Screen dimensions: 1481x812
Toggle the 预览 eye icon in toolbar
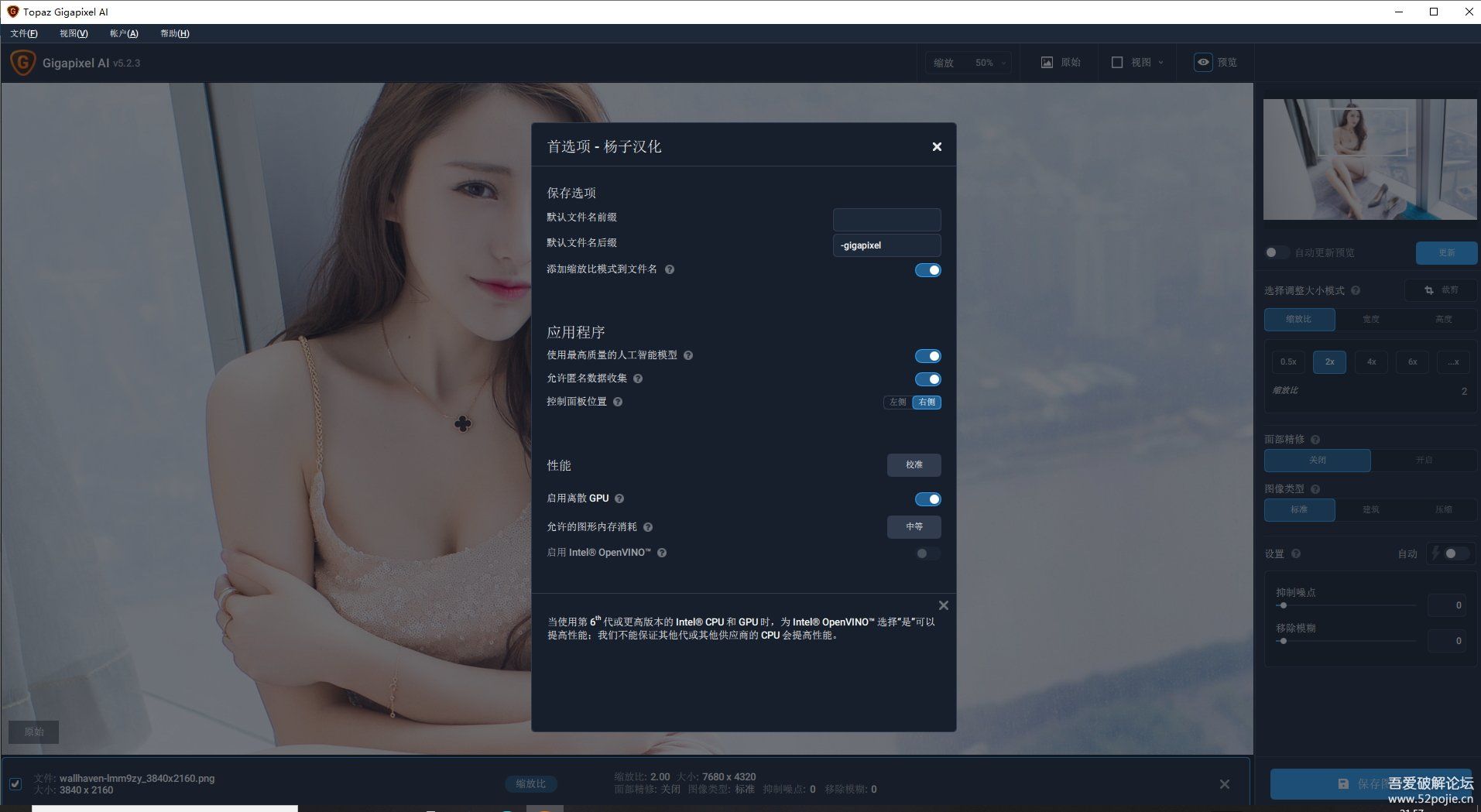tap(1202, 62)
